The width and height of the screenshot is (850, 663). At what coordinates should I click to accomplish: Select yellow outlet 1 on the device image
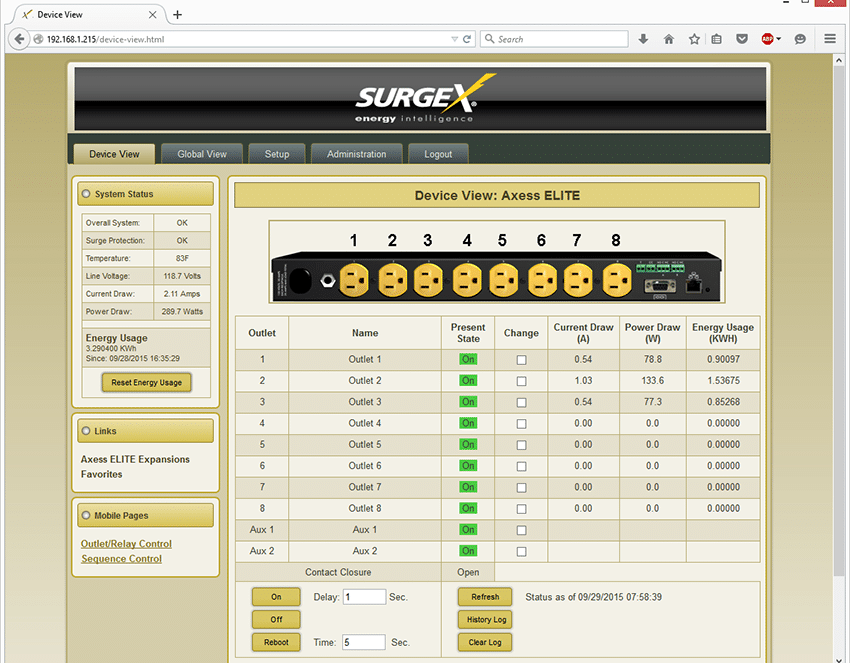point(354,280)
